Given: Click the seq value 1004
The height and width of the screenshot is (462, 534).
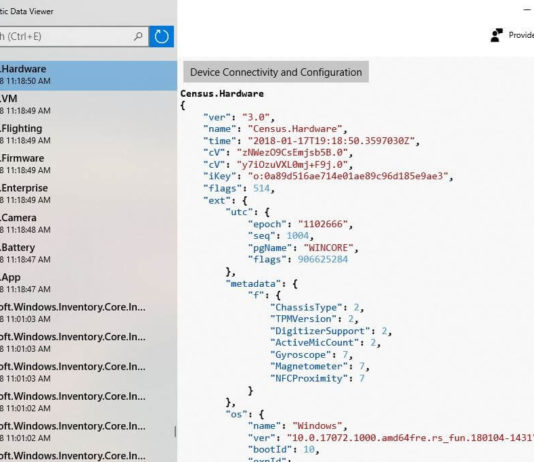Looking at the screenshot, I should click(x=298, y=236).
